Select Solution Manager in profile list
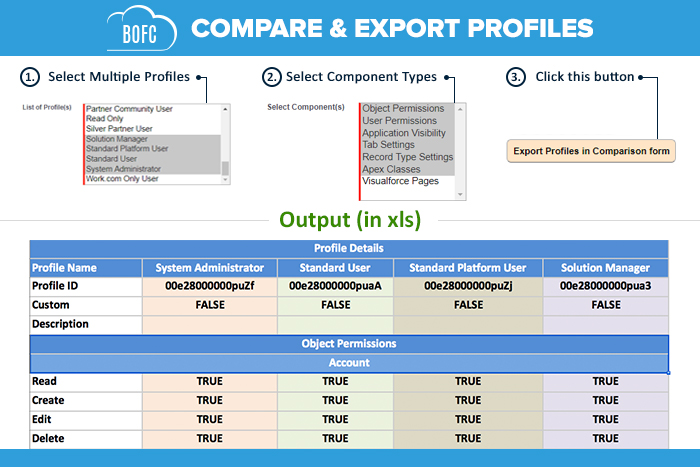Screen dimensions: 700x467 click(153, 139)
